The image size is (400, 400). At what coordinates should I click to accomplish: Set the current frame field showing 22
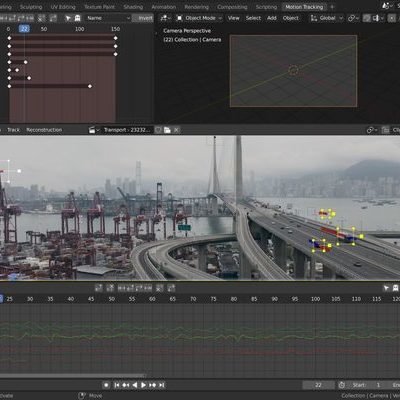coord(318,385)
